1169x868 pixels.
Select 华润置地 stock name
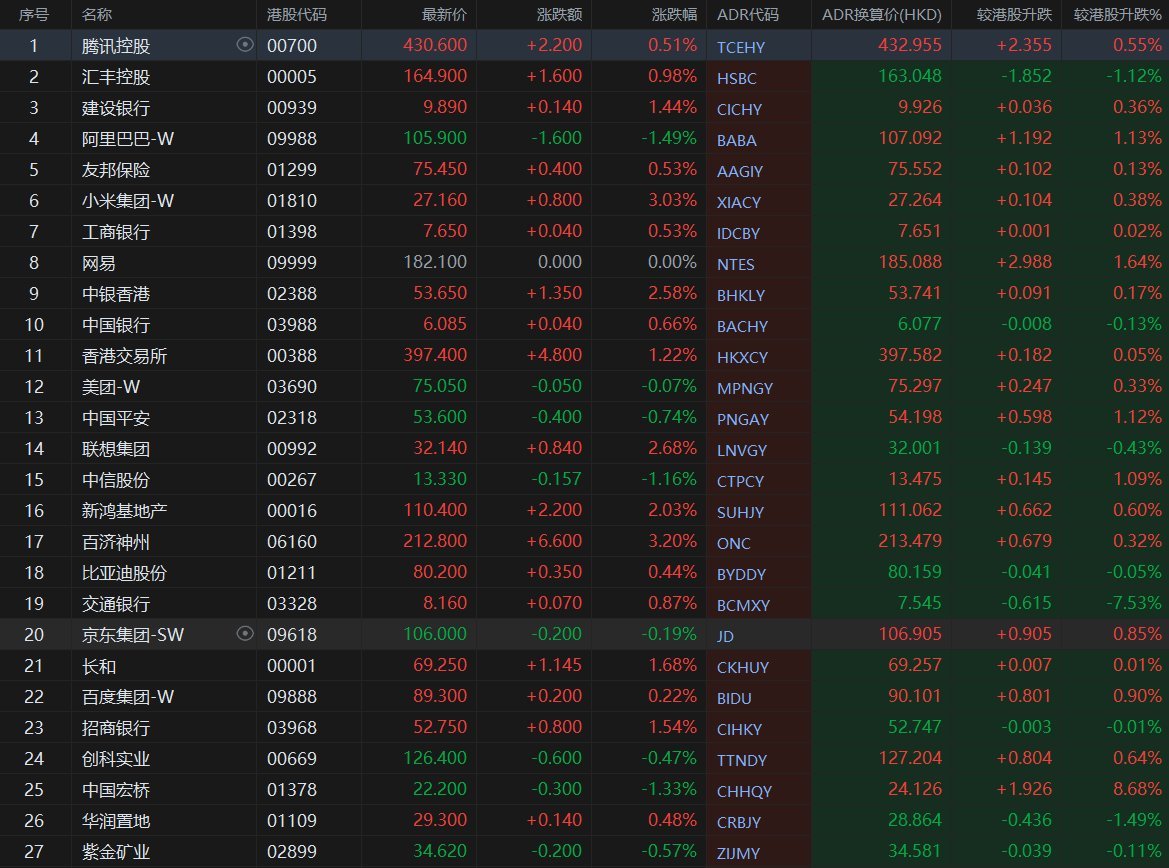tap(116, 820)
